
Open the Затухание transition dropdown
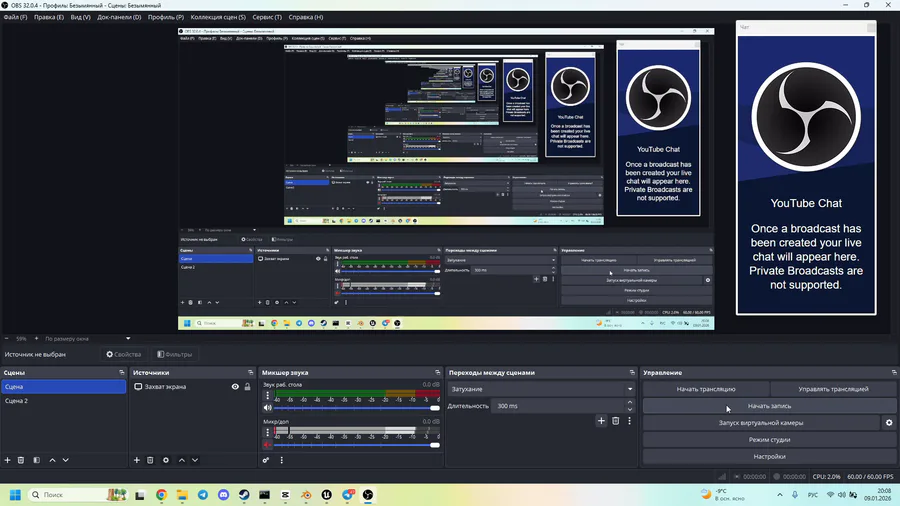tap(541, 389)
